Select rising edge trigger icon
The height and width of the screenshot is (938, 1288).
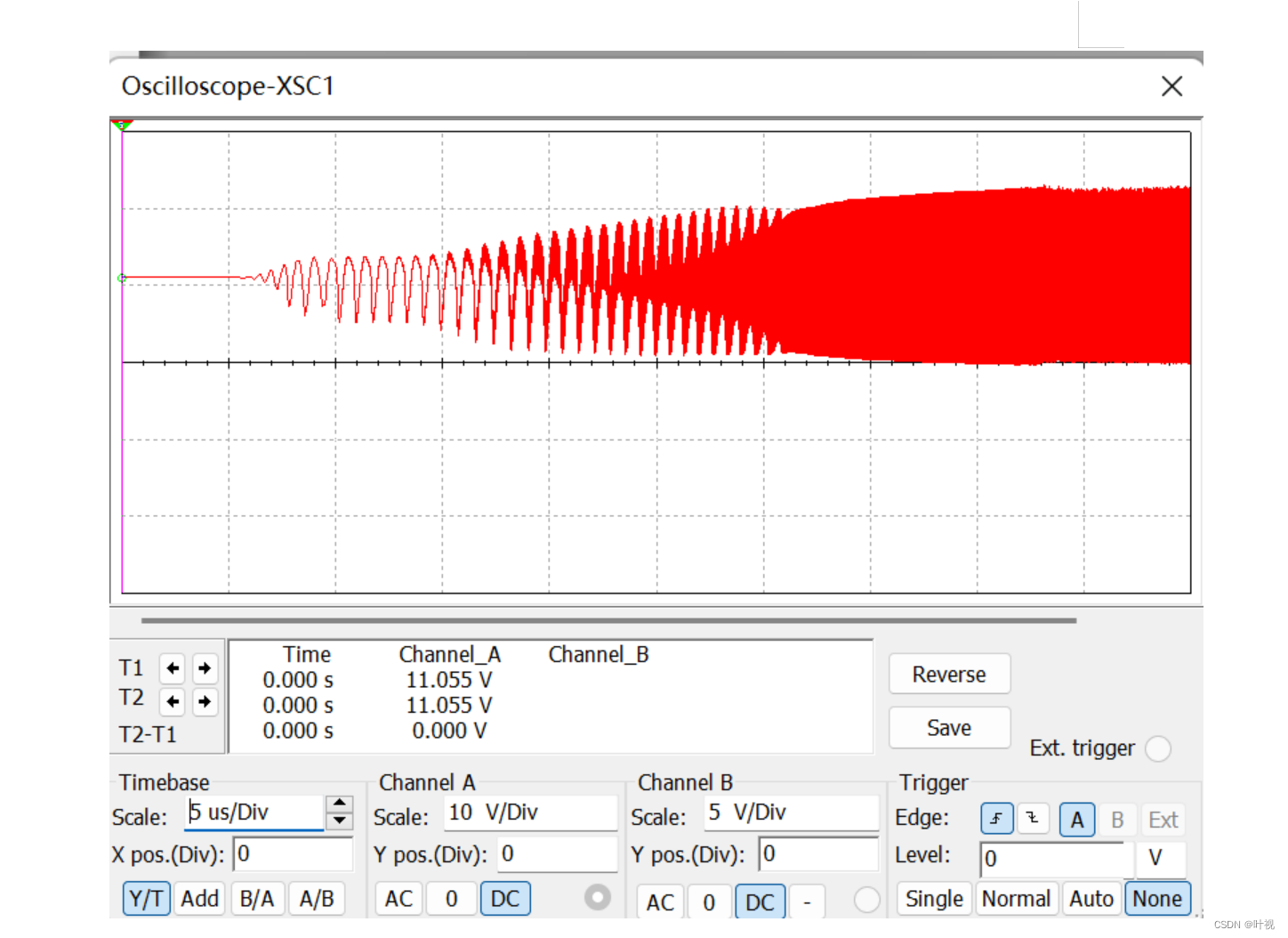[x=997, y=819]
